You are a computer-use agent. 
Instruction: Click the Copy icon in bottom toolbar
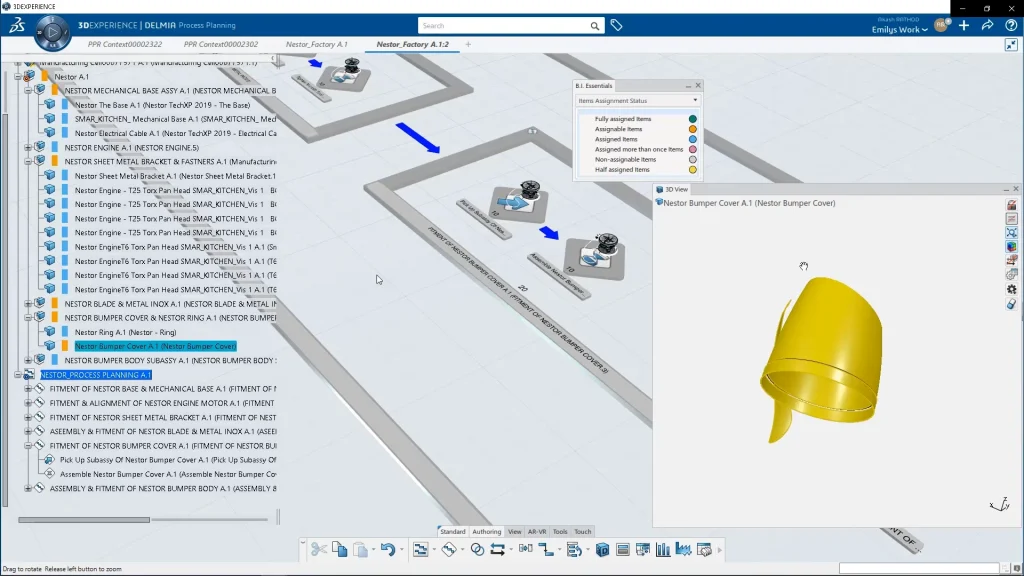(x=340, y=549)
